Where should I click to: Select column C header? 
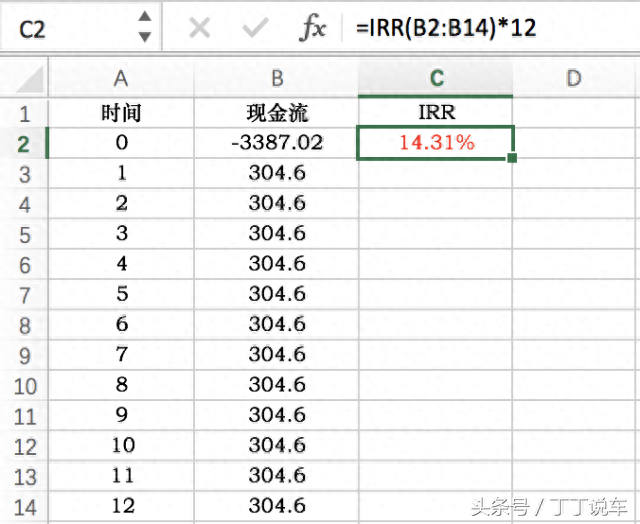coord(436,78)
